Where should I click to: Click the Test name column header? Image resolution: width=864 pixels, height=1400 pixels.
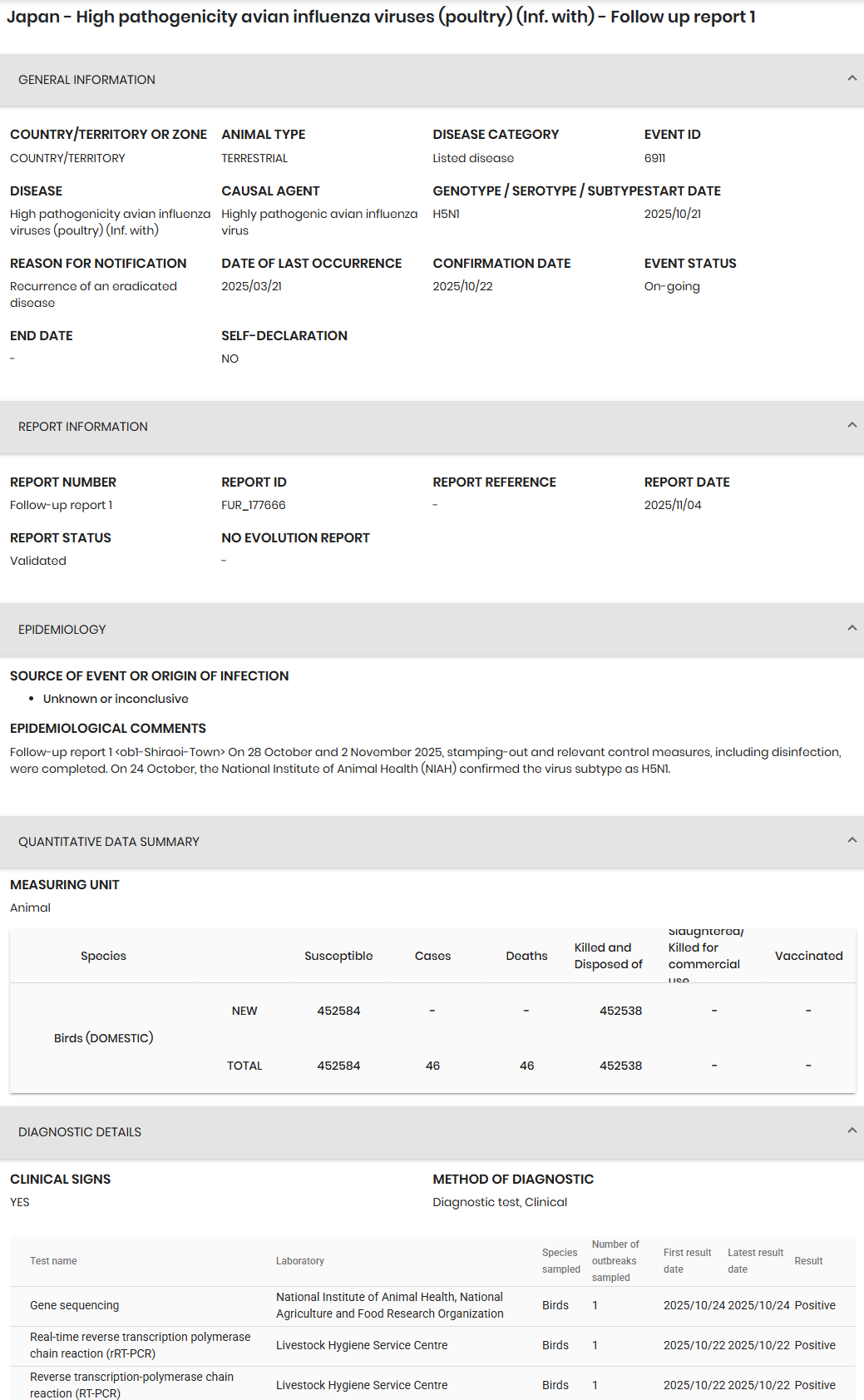tap(53, 1261)
